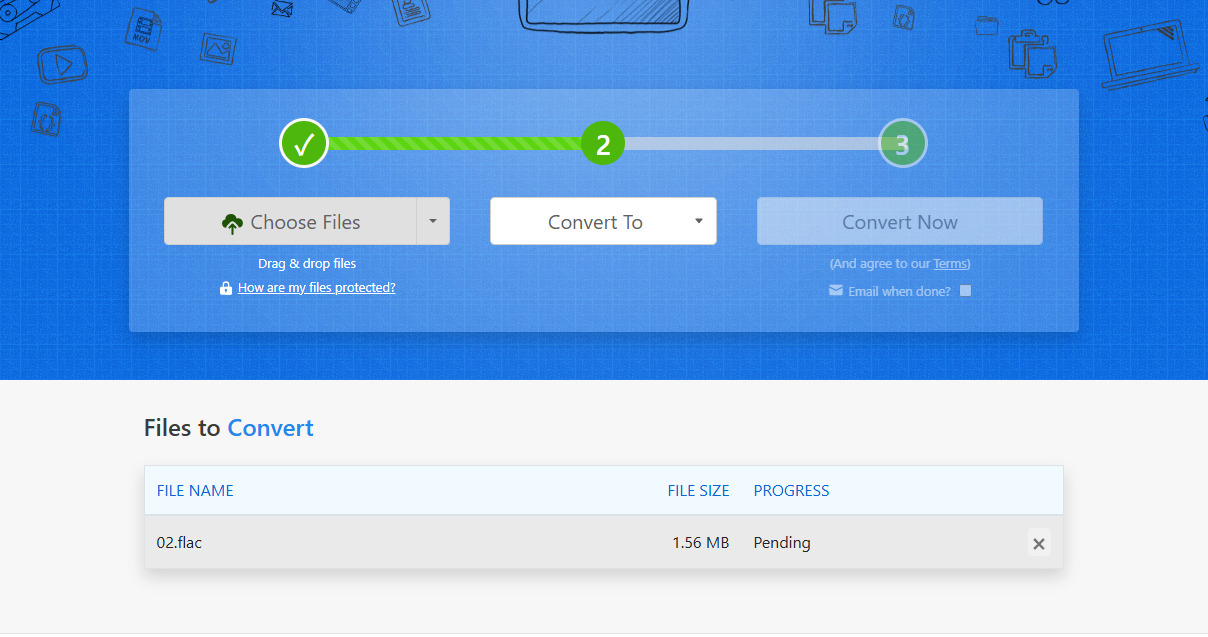Click the step 3 circle indicator
The width and height of the screenshot is (1208, 637).
tap(902, 144)
